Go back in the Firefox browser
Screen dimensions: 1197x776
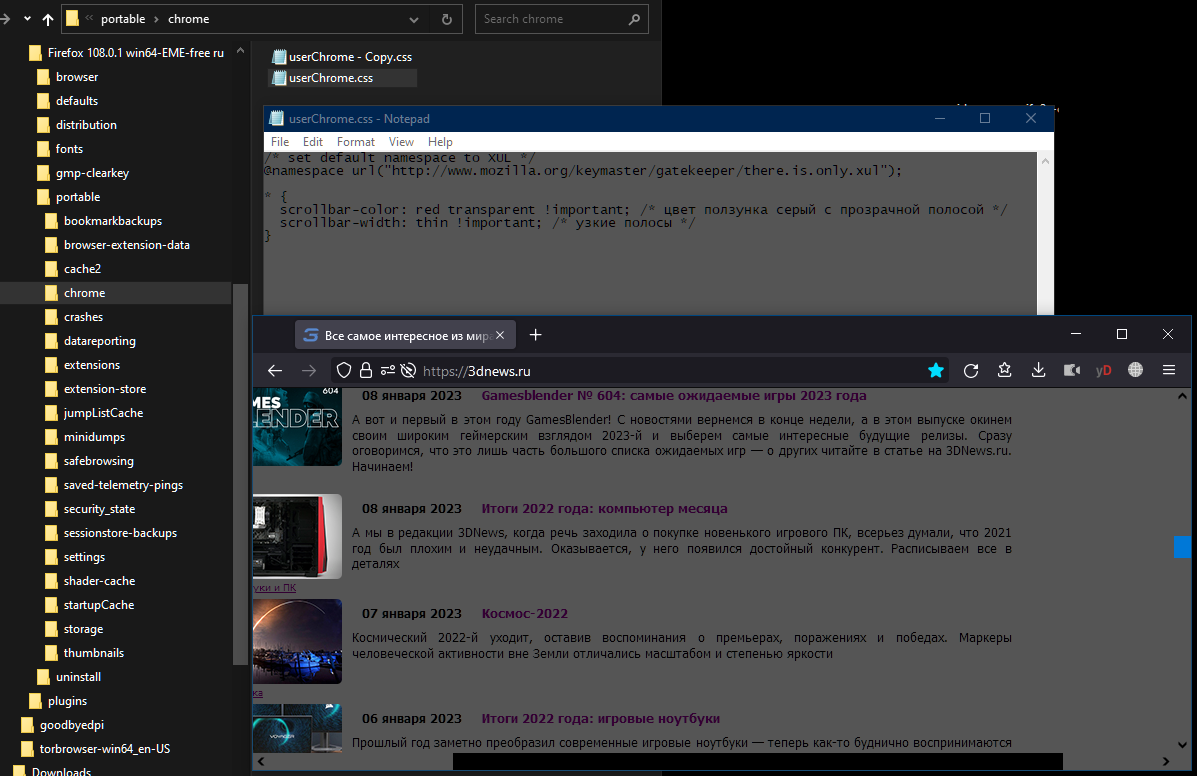tap(275, 371)
